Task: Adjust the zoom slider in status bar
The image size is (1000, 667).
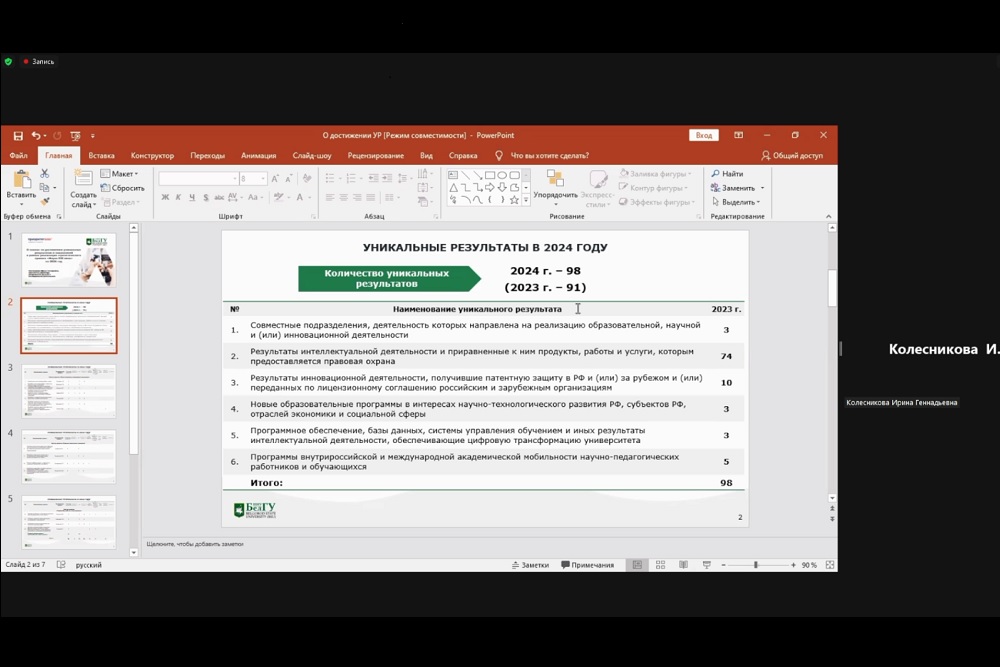Action: (x=756, y=565)
